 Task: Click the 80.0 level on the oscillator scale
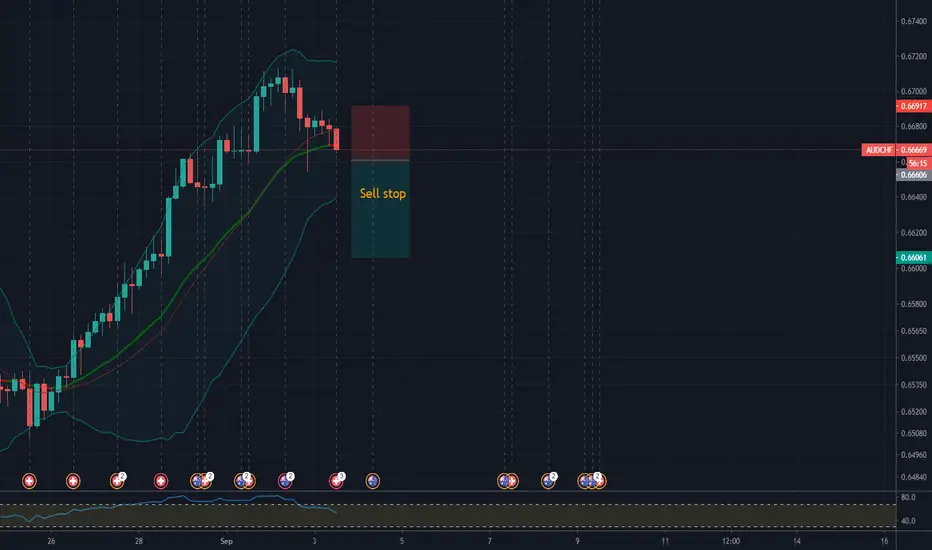point(908,497)
